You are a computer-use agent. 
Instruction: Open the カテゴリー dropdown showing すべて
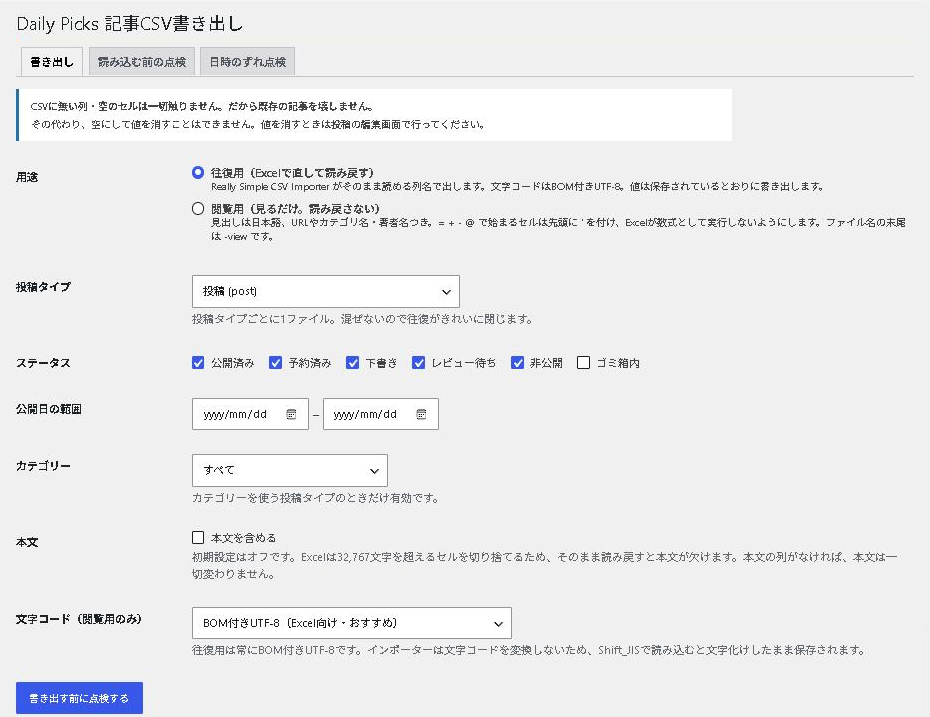pyautogui.click(x=290, y=470)
